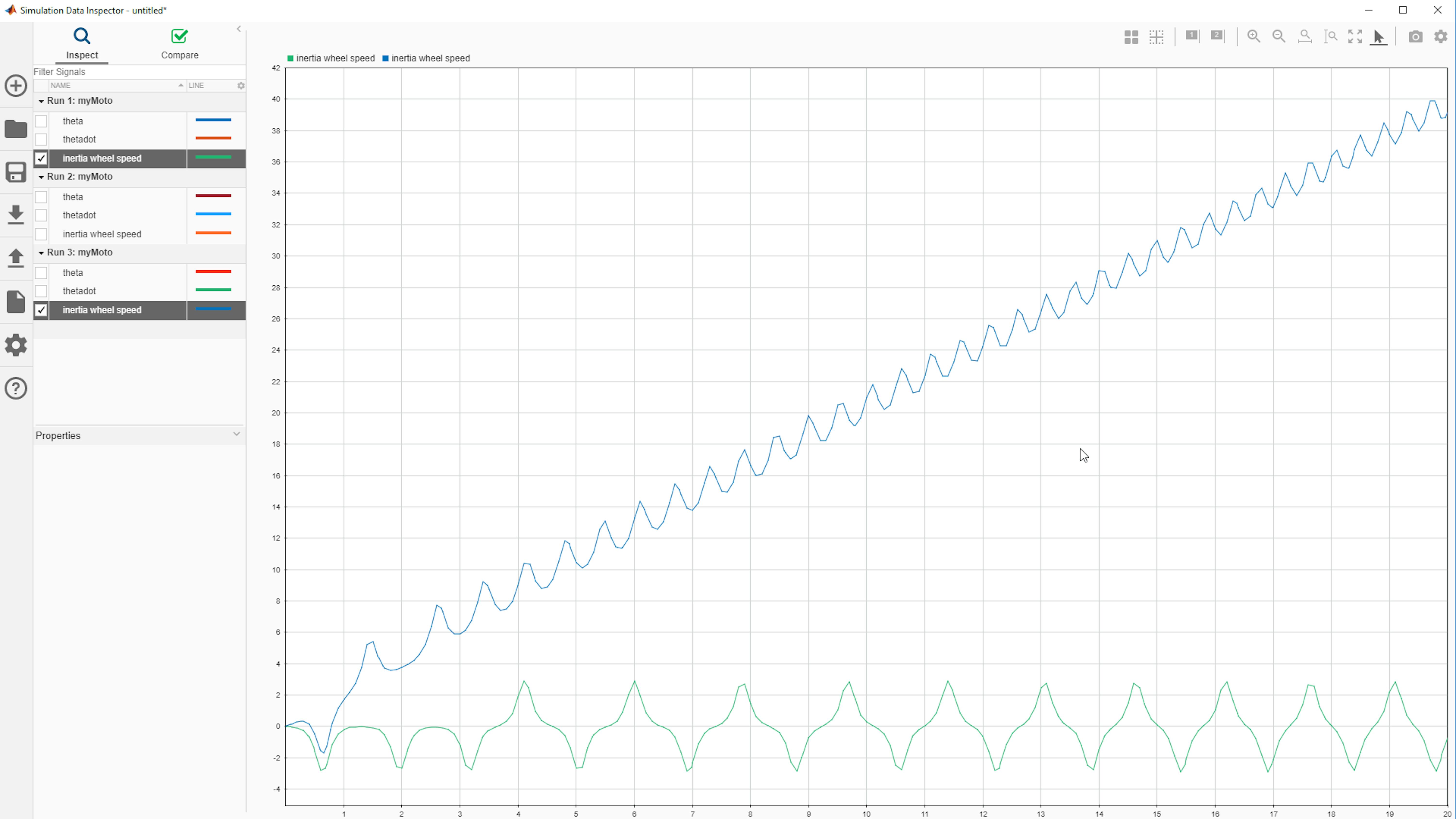The width and height of the screenshot is (1456, 819).
Task: Collapse Run 3: myMoto group
Action: (x=41, y=253)
